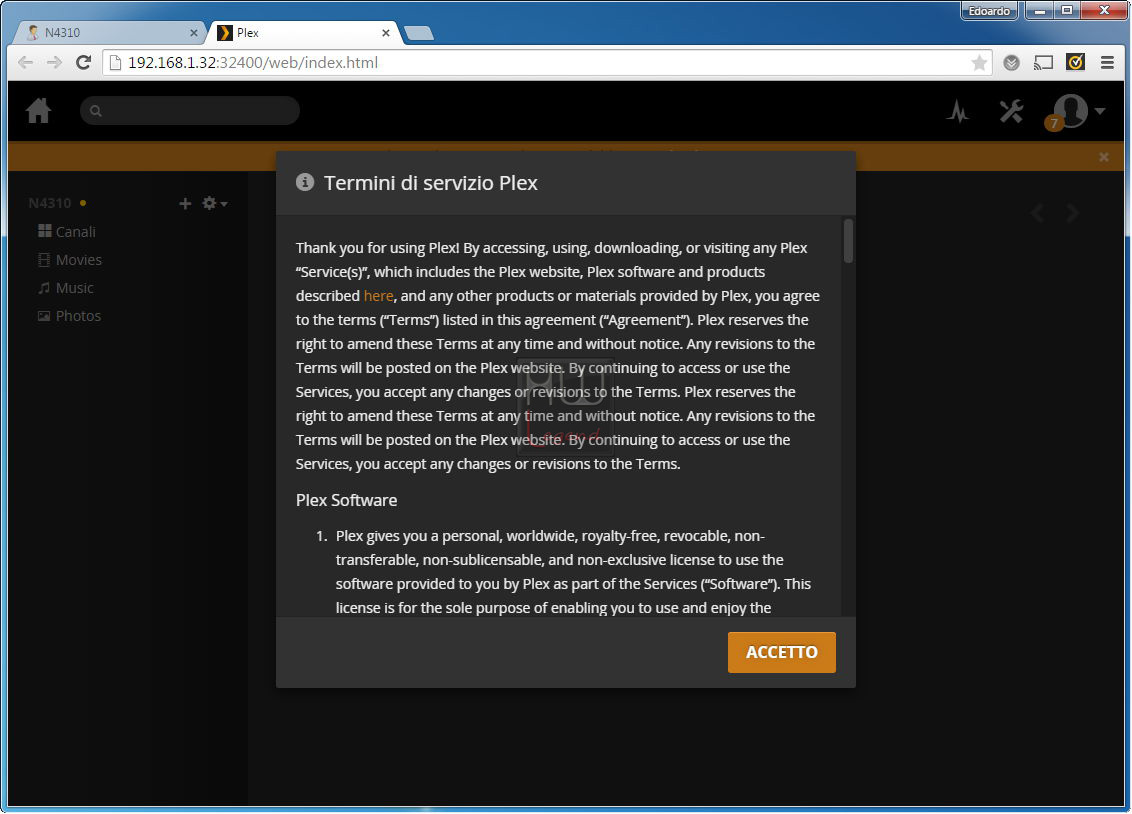Click the page icon in address bar
The width and height of the screenshot is (1132, 814).
[x=116, y=63]
